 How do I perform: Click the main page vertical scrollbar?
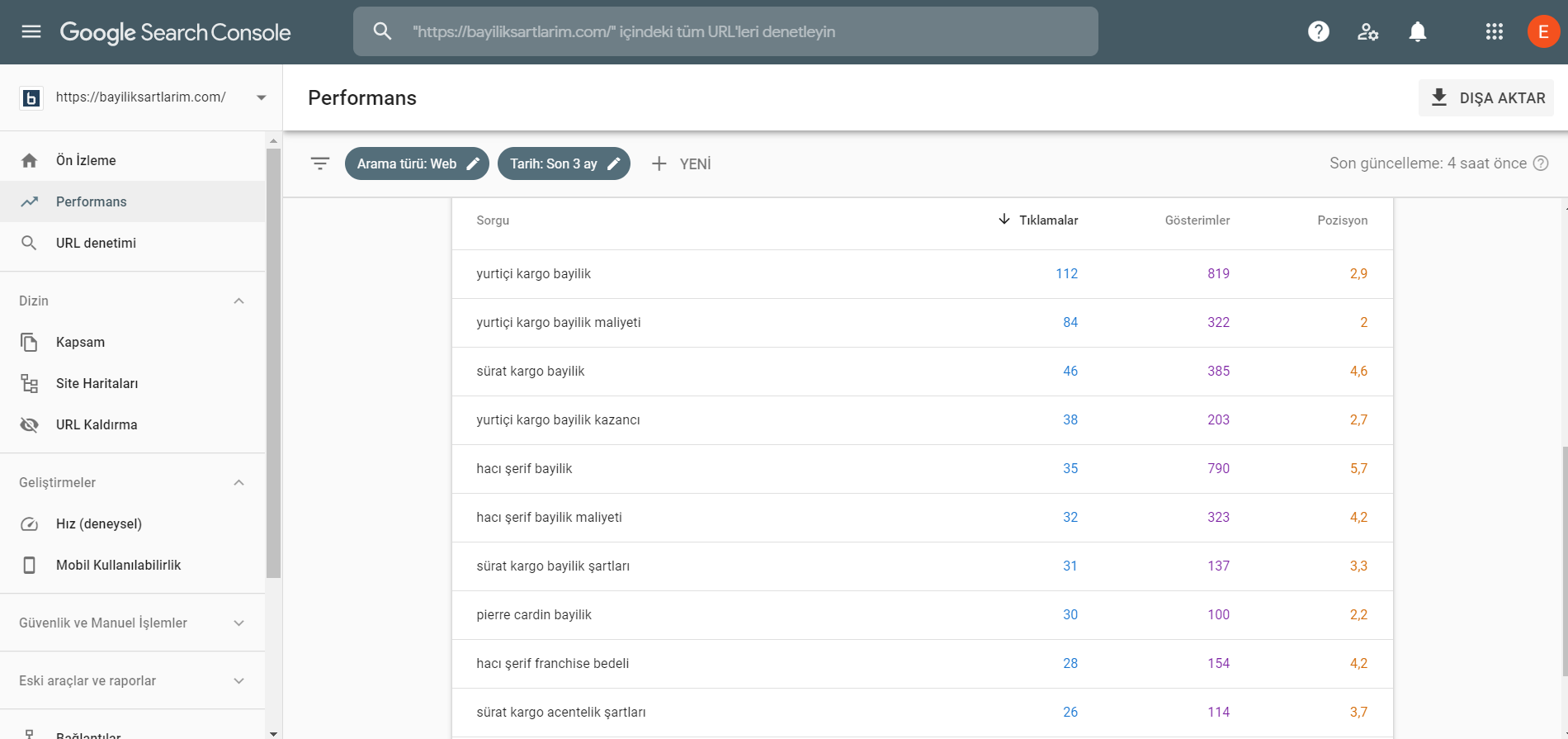click(1564, 561)
